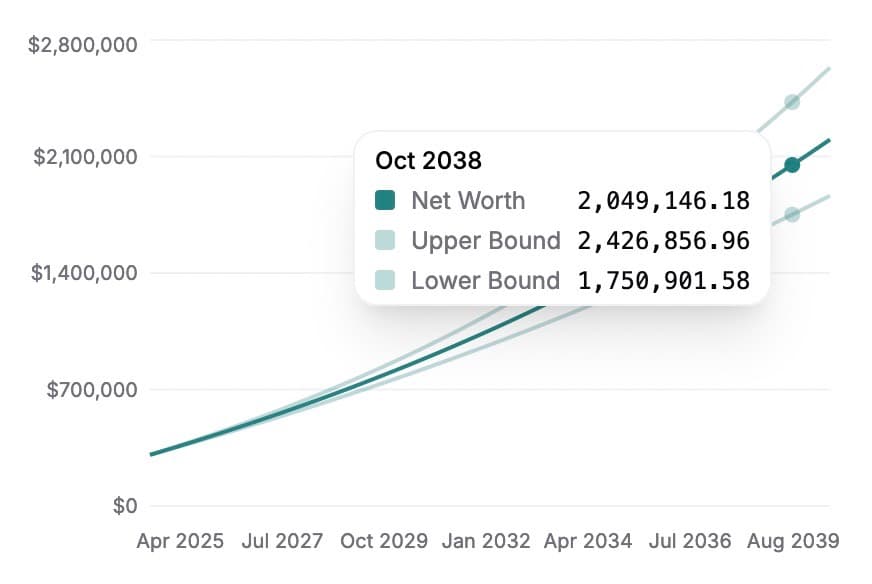Click the dark teal Net Worth swatch
872x584 pixels.
(x=385, y=200)
